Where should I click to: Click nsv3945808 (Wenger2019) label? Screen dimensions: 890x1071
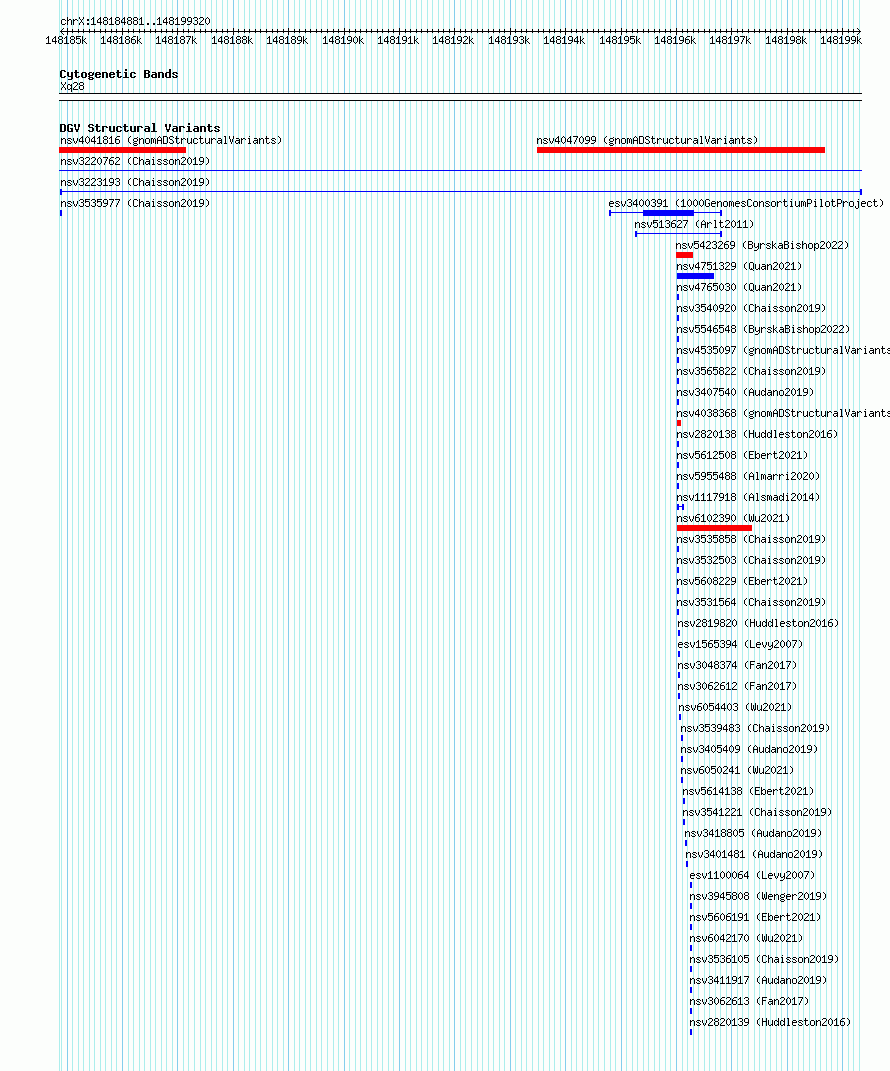tap(758, 897)
